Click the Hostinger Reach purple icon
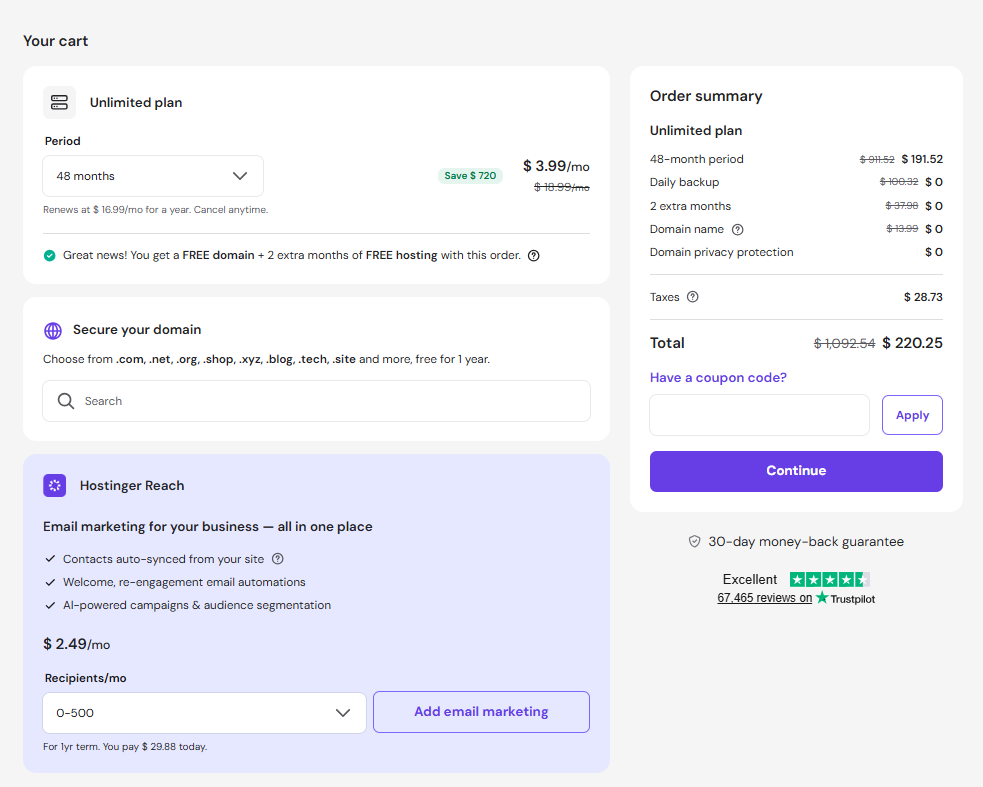 click(55, 485)
